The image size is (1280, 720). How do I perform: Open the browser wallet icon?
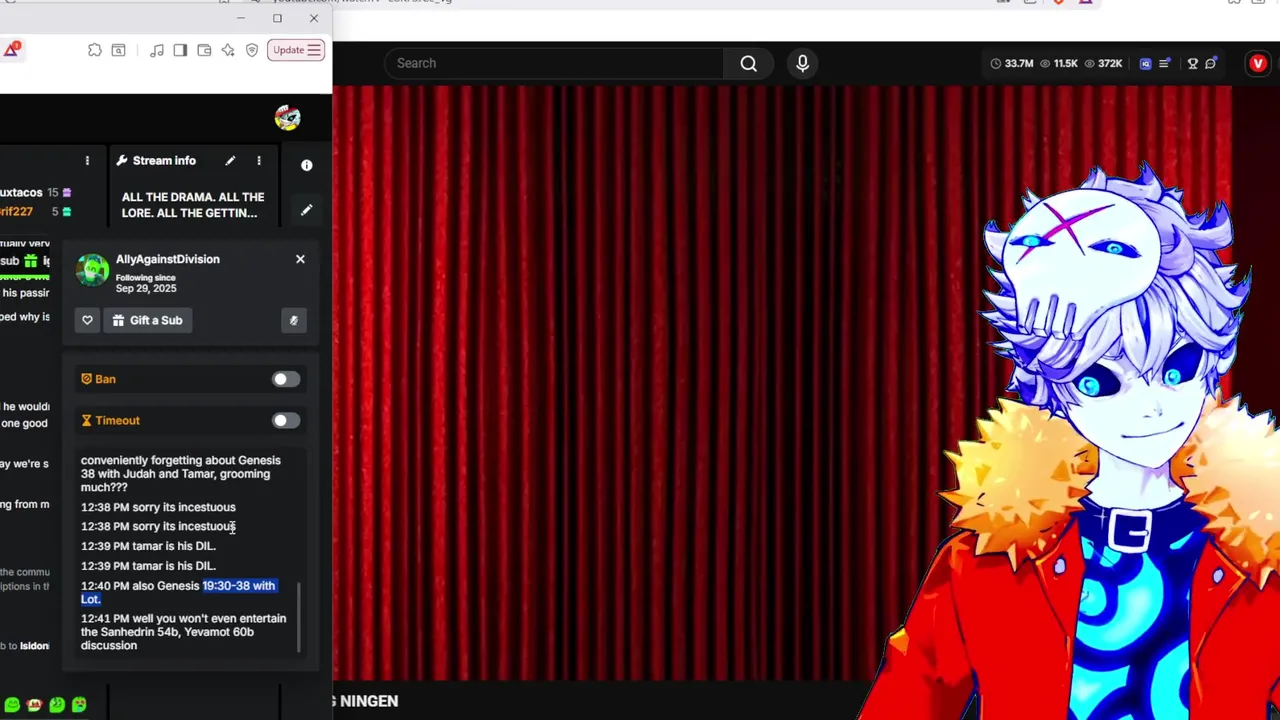pyautogui.click(x=204, y=50)
